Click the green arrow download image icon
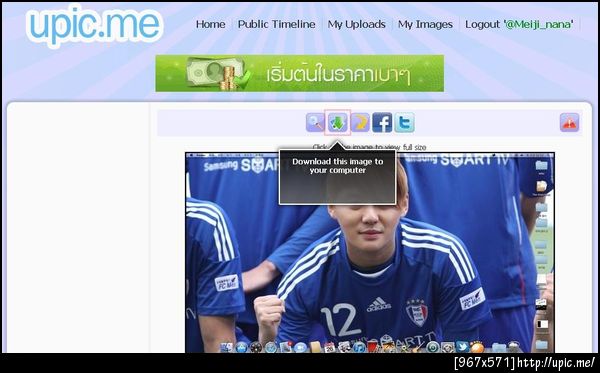 pos(338,123)
